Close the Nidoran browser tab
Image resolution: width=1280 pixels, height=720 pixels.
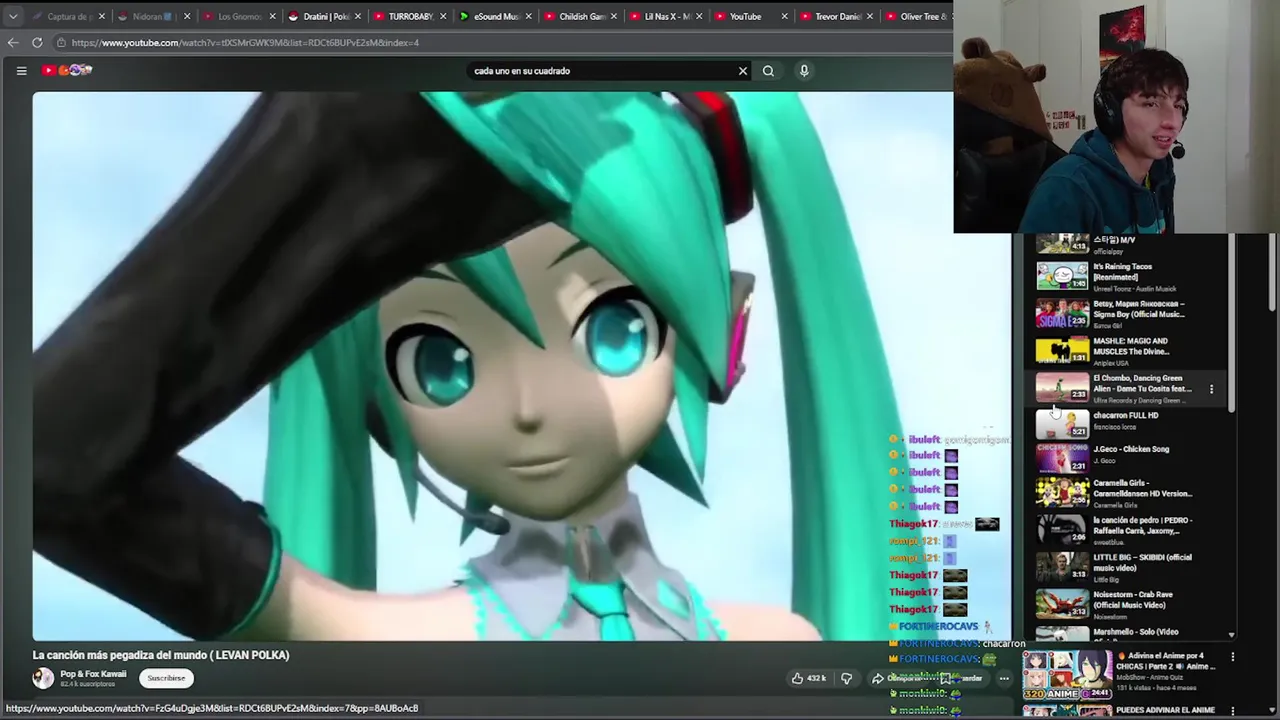point(186,16)
